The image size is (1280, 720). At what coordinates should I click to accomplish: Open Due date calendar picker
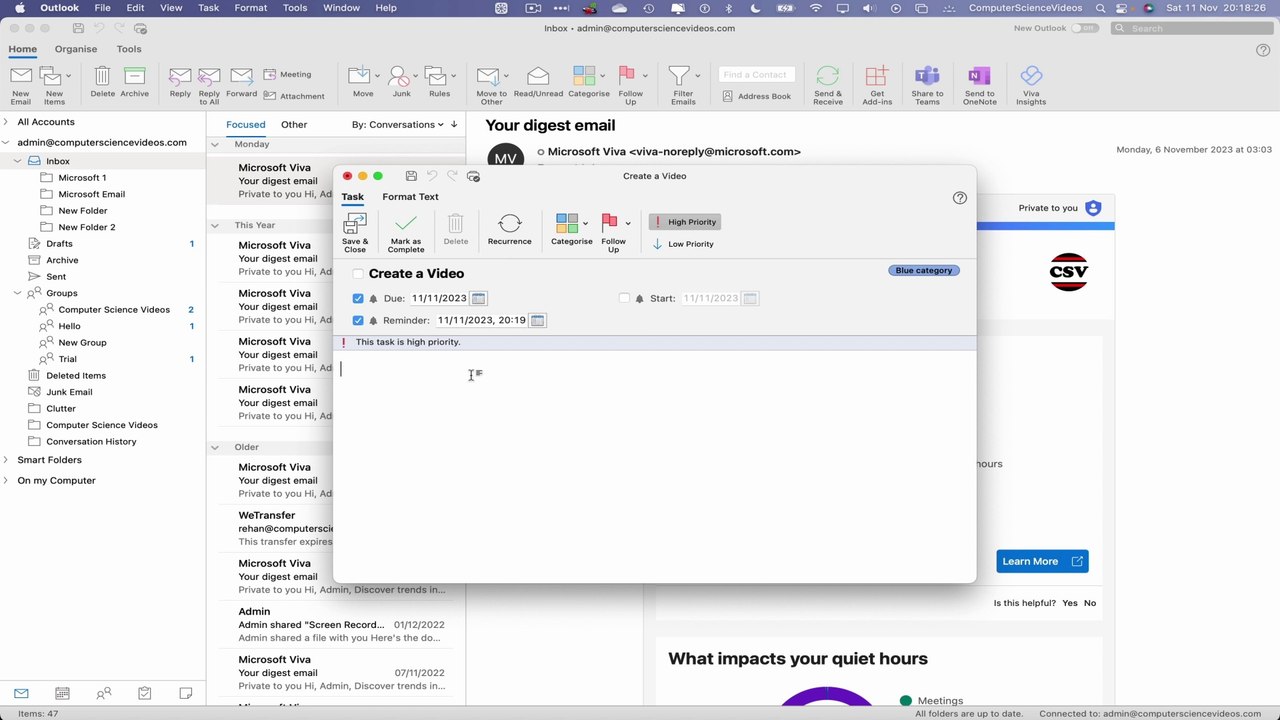(478, 298)
